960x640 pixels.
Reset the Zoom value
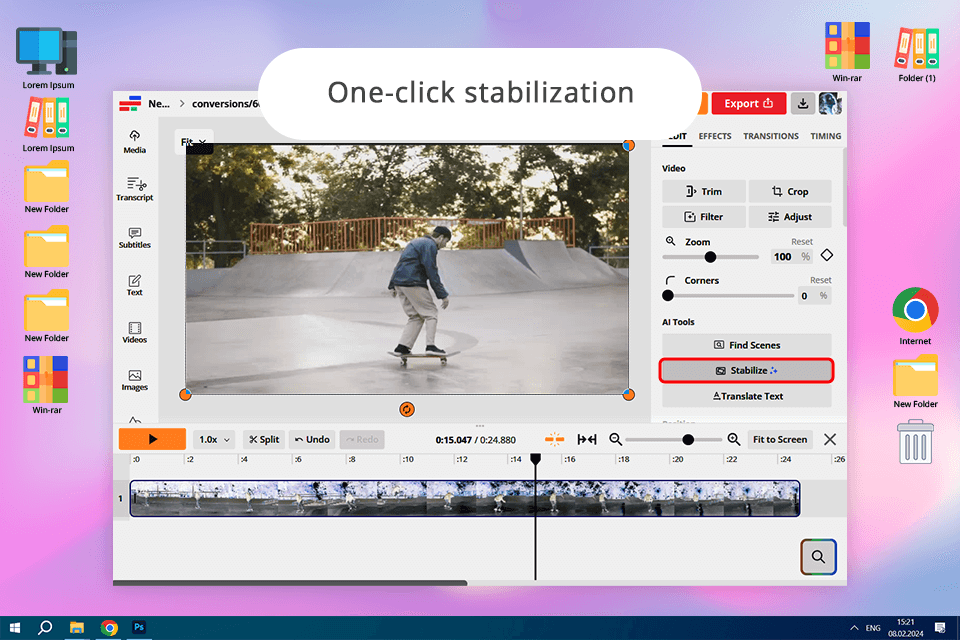[x=801, y=242]
